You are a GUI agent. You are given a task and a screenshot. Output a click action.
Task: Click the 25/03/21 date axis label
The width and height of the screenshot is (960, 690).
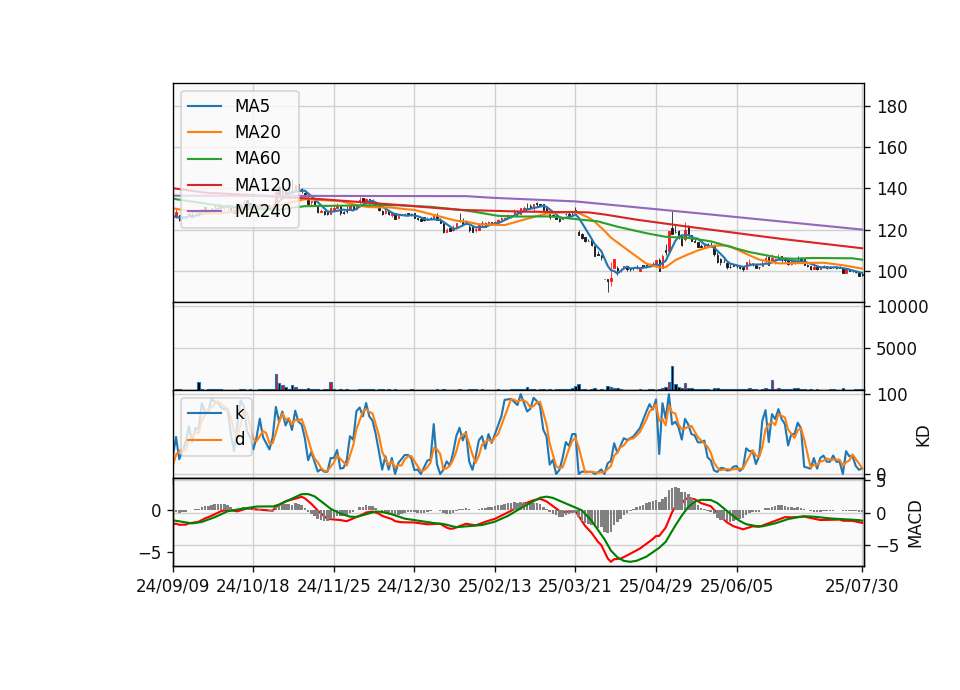[x=575, y=586]
